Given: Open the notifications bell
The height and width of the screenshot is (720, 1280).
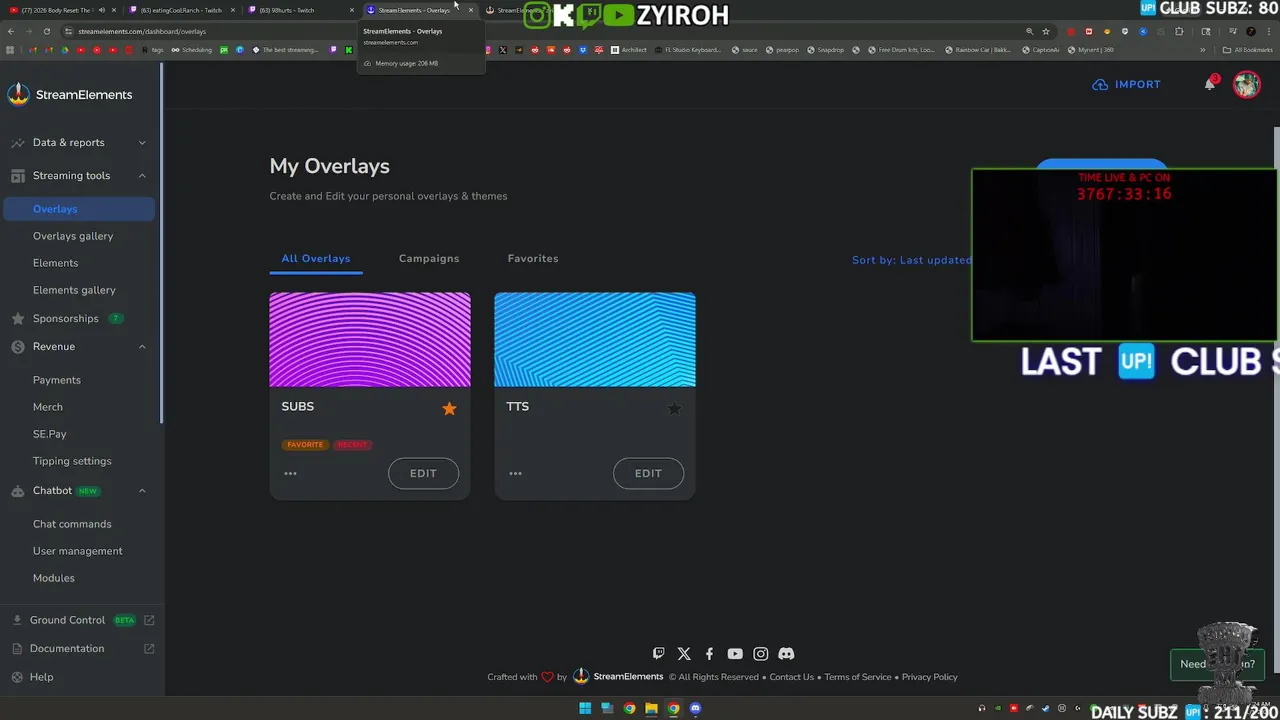Looking at the screenshot, I should click(x=1210, y=84).
